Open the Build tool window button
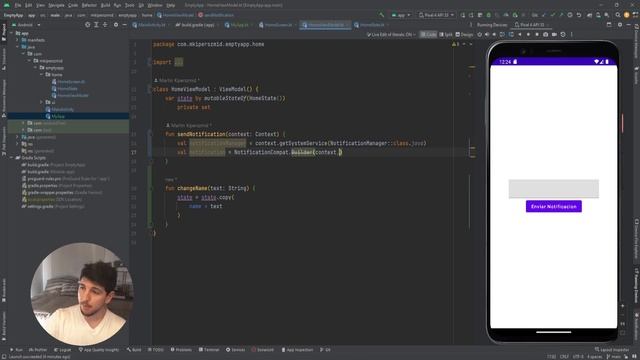This screenshot has height=360, width=640. coord(134,350)
